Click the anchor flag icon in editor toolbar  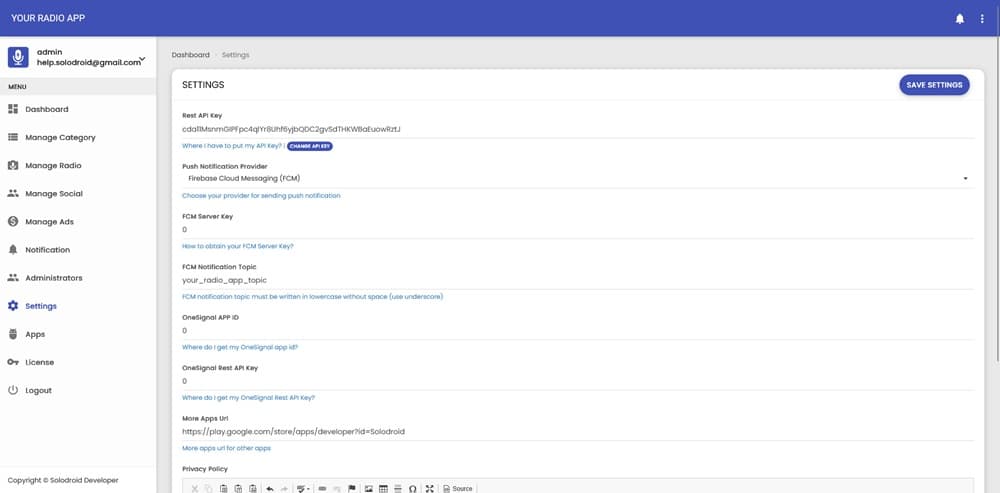click(x=351, y=488)
